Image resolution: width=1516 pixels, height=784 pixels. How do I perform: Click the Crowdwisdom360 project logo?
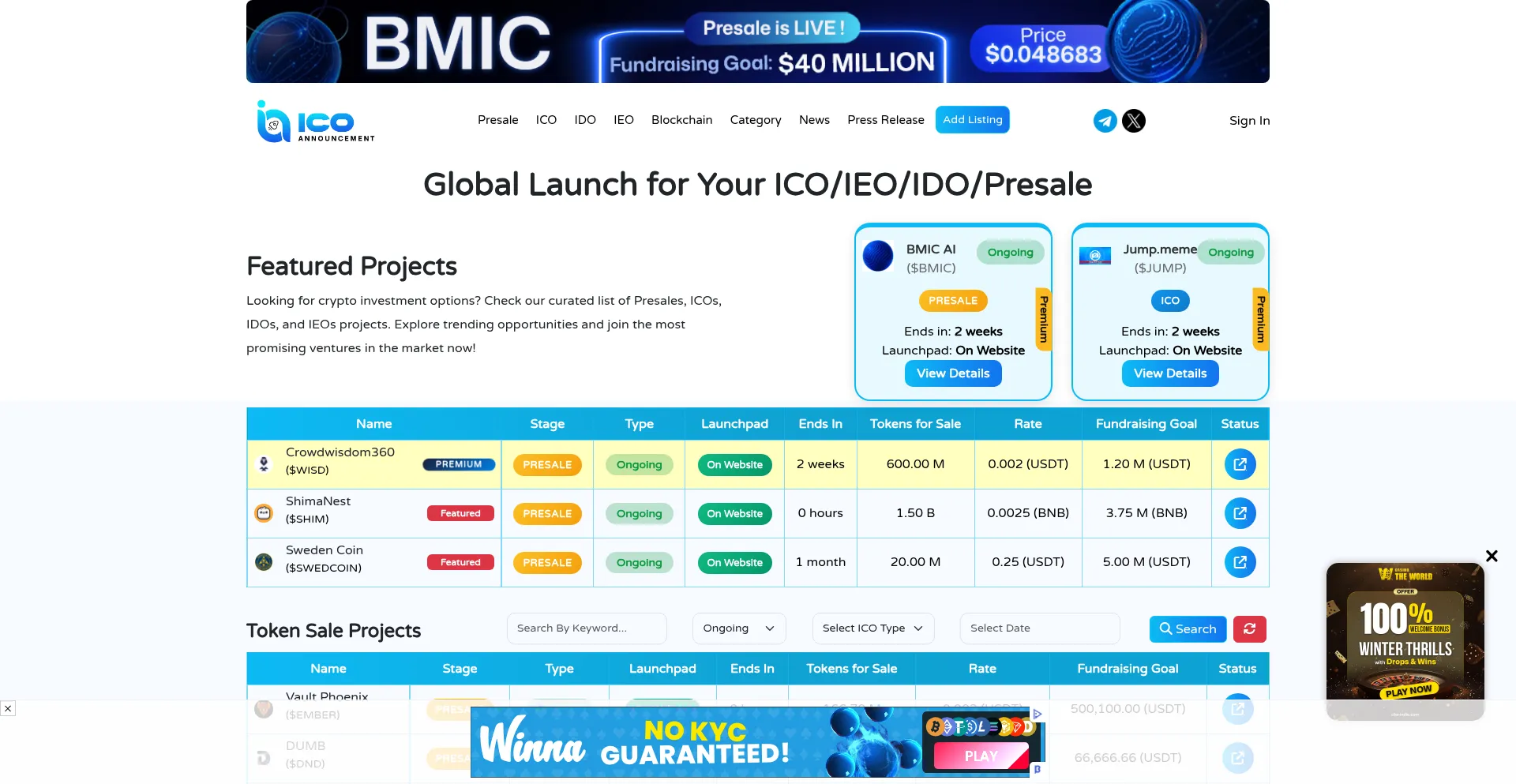264,464
